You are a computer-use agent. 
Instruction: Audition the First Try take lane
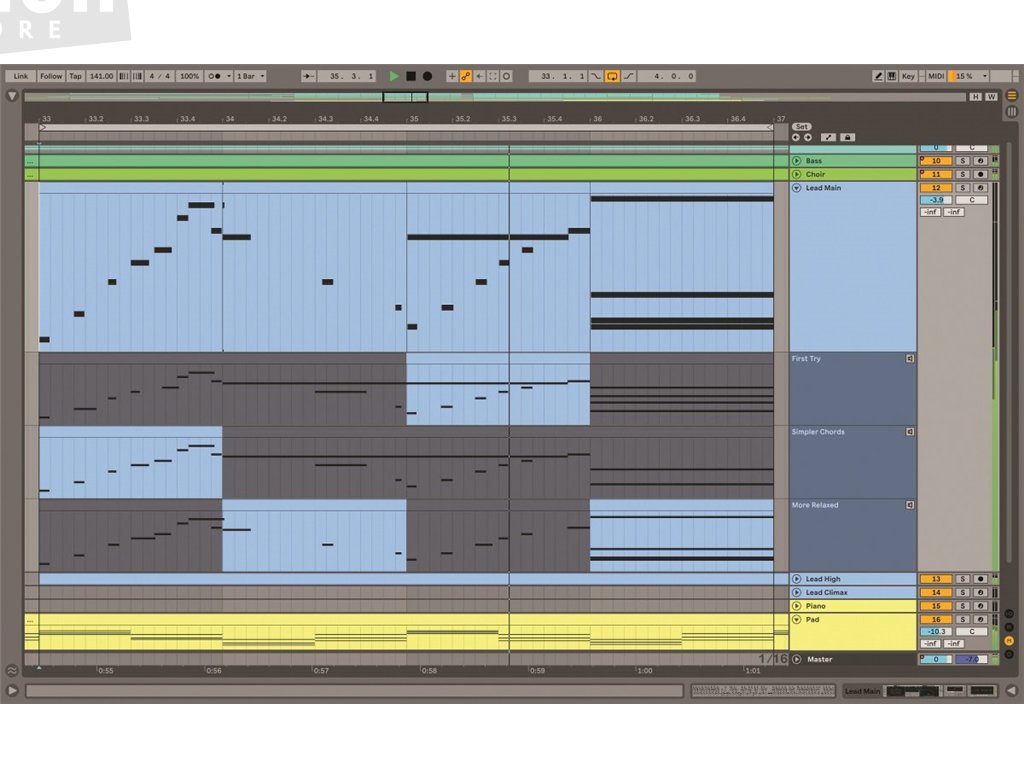tap(910, 359)
